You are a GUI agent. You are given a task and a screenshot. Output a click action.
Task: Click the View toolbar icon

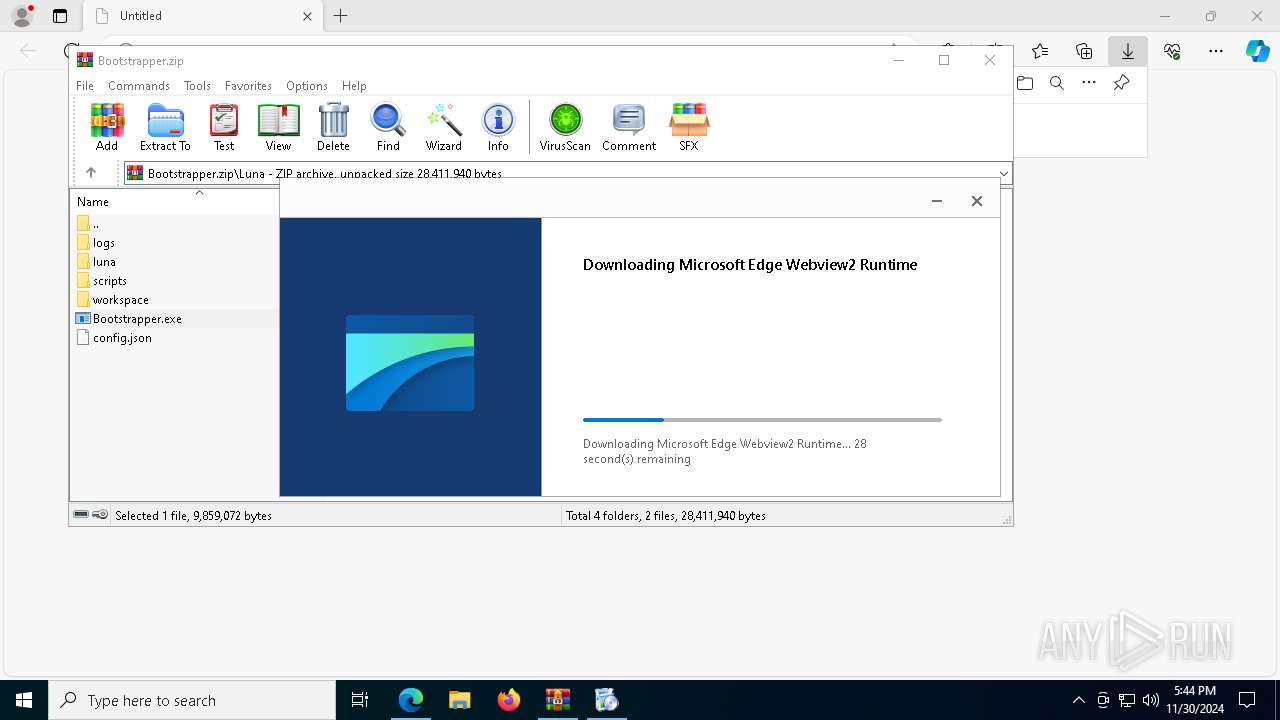(278, 127)
